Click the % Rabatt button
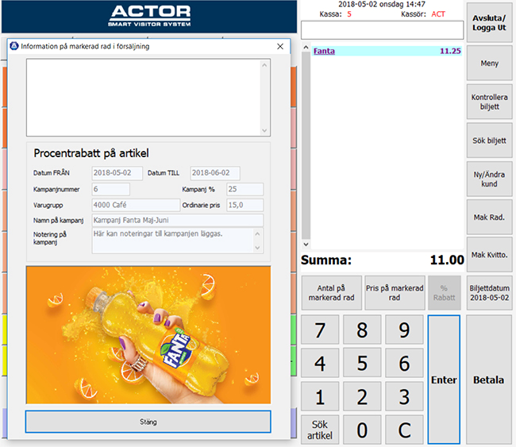The width and height of the screenshot is (516, 447). coord(444,293)
